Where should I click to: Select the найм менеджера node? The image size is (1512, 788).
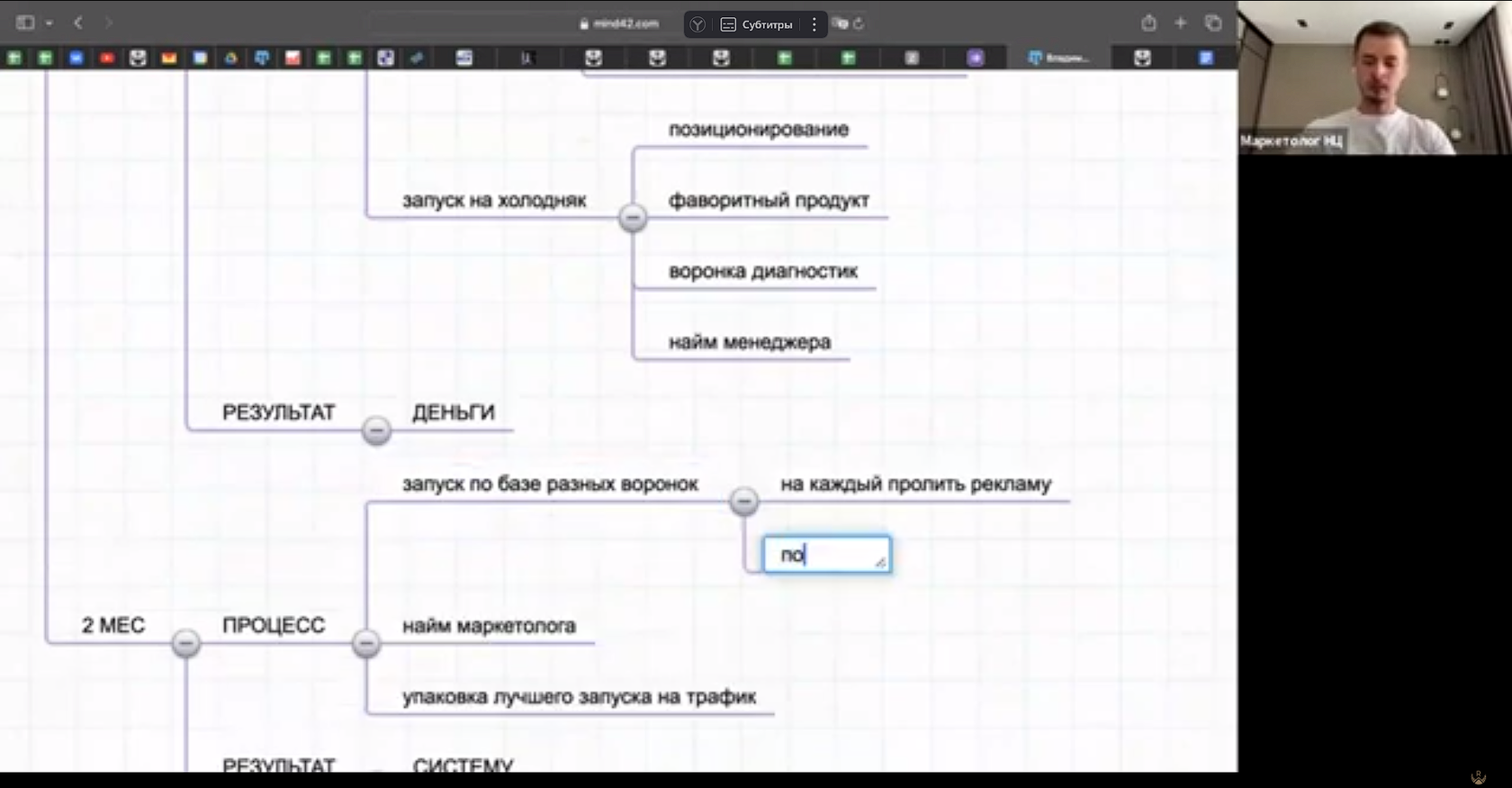pos(750,342)
